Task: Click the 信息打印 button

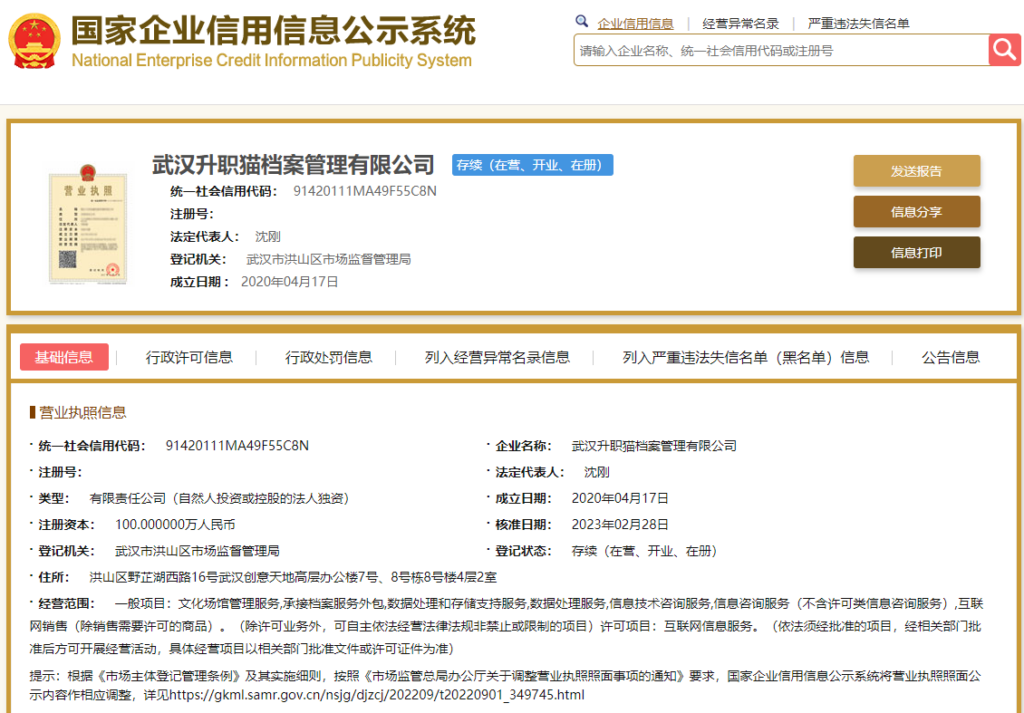Action: pos(916,252)
